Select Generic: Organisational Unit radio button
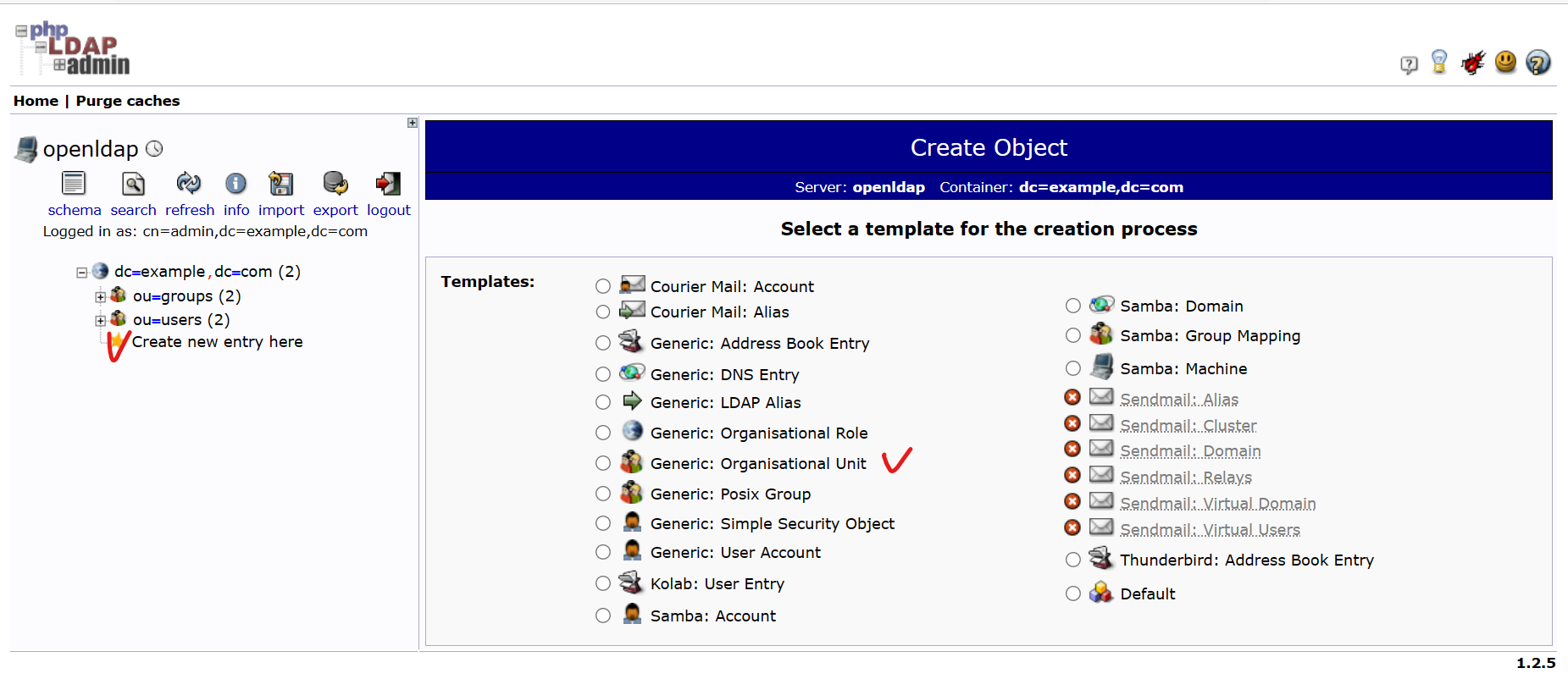Viewport: 1568px width, 679px height. coord(603,463)
